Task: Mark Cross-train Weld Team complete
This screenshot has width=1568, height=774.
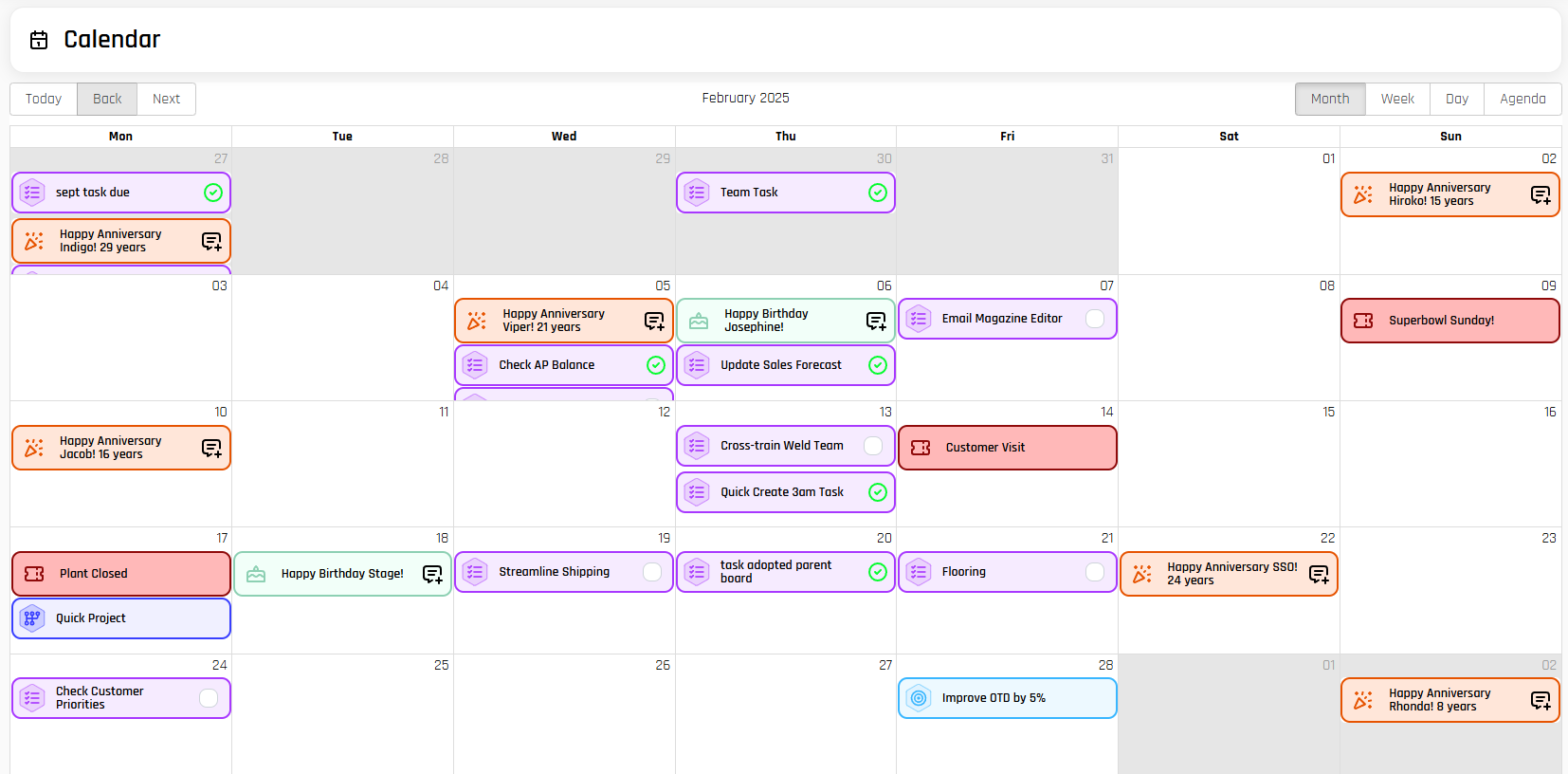Action: [x=873, y=446]
